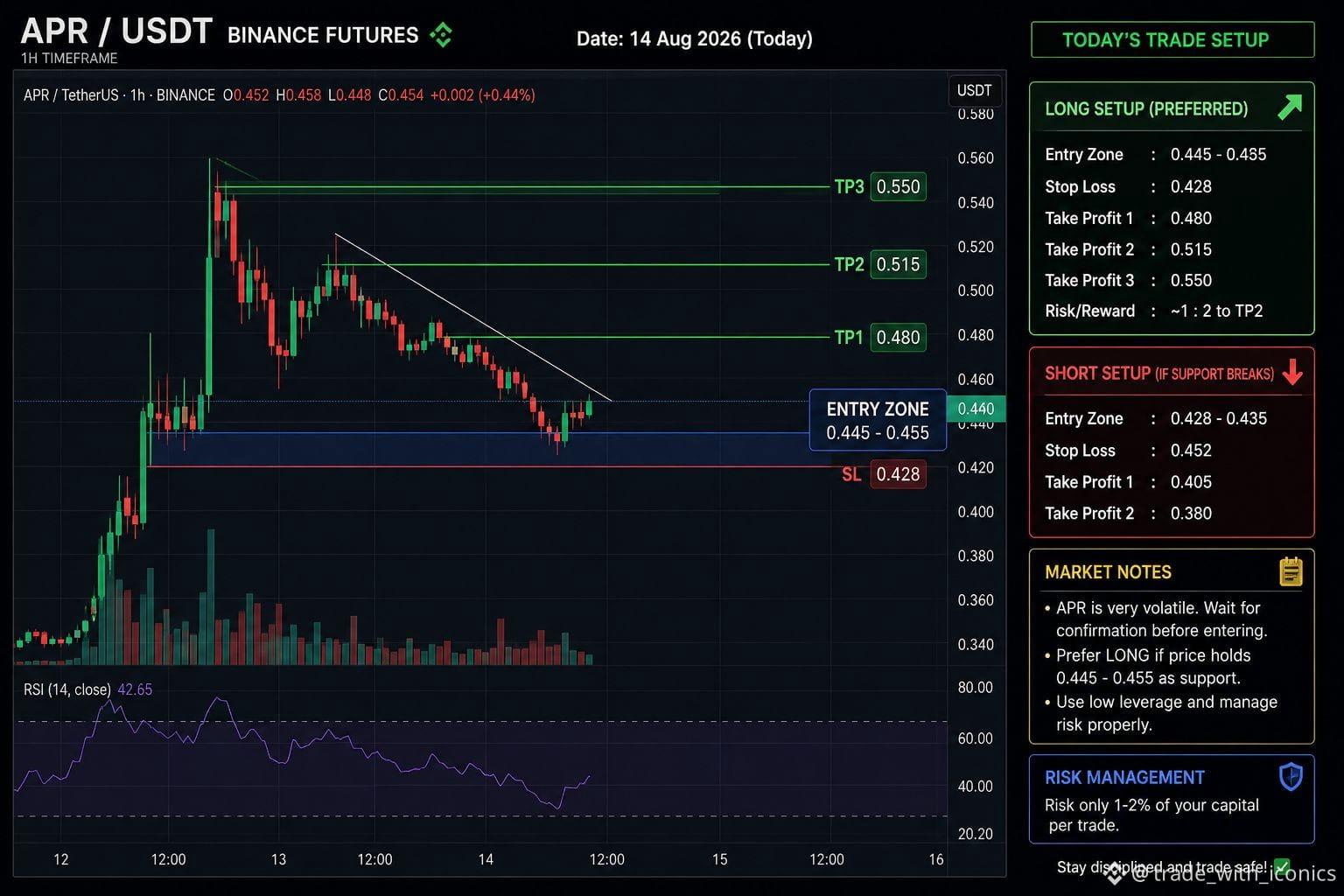Click the 0.340 price axis label
The width and height of the screenshot is (1344, 896).
(976, 645)
